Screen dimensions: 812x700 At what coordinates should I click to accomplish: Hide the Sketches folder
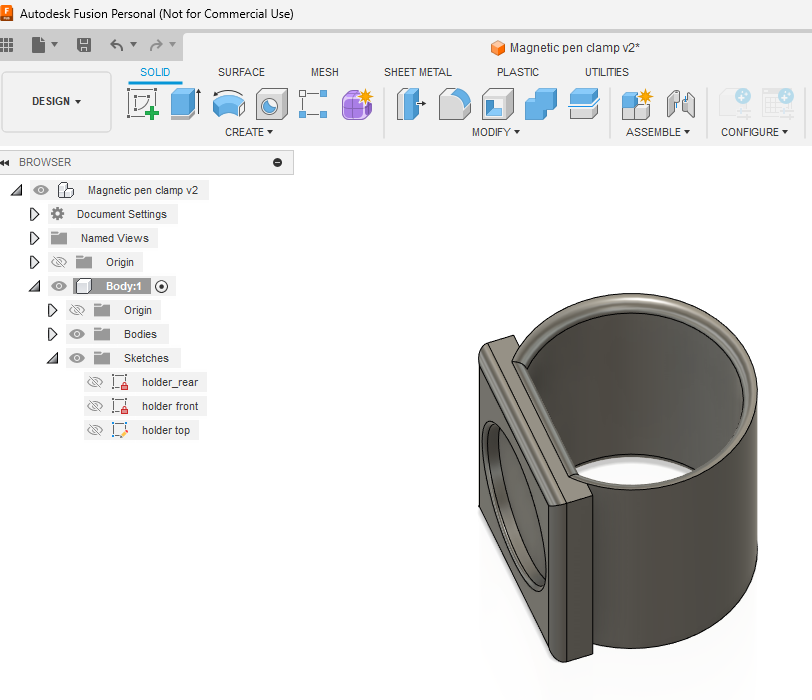pos(77,358)
